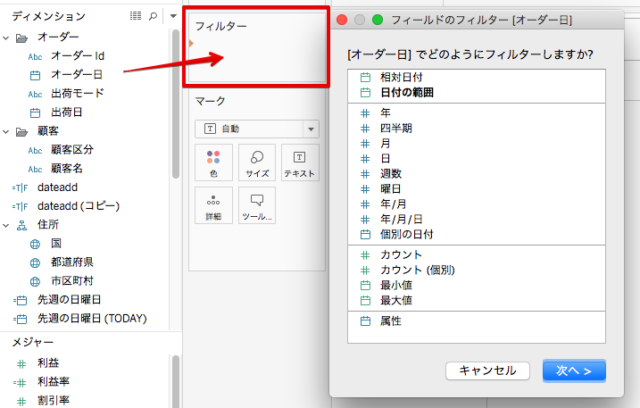The height and width of the screenshot is (408, 640).
Task: Click the ツールヒント marks button
Action: tap(257, 205)
